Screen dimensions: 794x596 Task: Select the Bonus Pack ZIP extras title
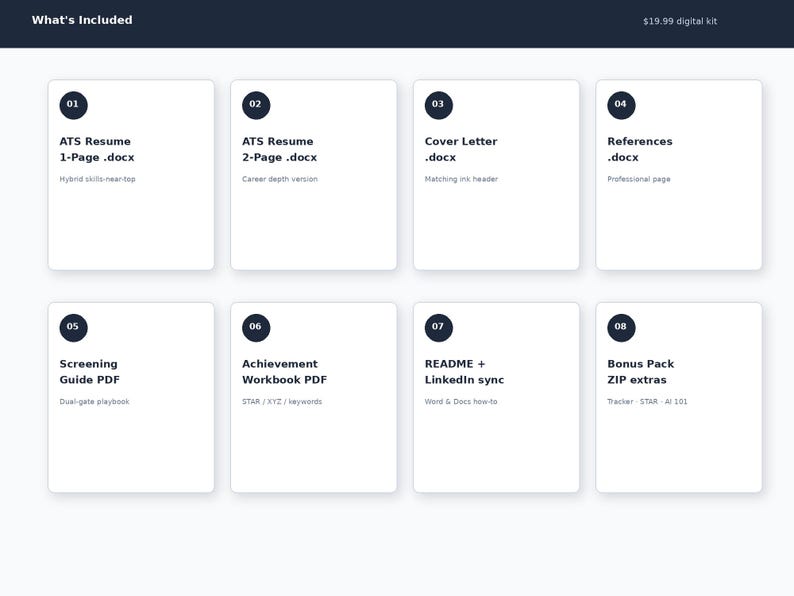pyautogui.click(x=641, y=372)
